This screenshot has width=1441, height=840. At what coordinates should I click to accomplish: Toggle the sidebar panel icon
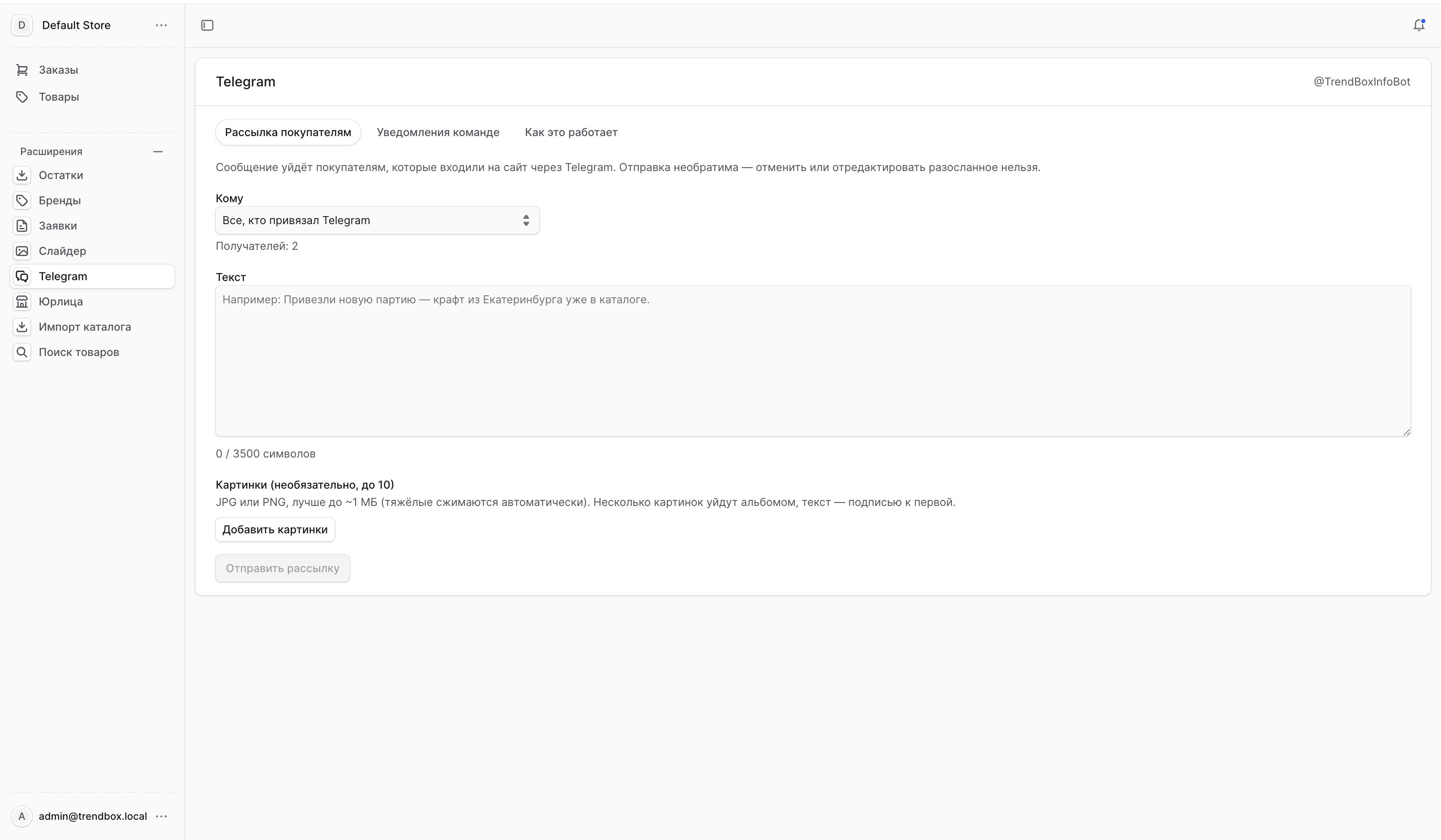pos(207,25)
